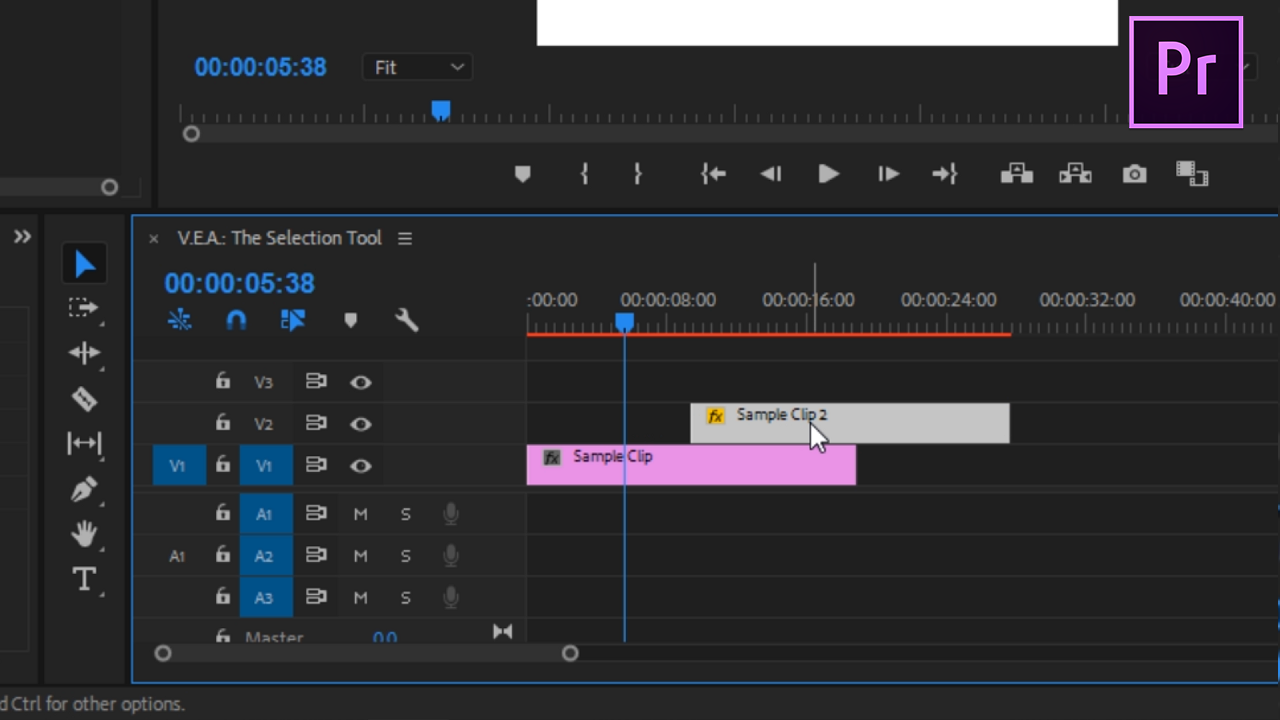Select the Slip tool
The width and height of the screenshot is (1280, 720).
pos(84,443)
